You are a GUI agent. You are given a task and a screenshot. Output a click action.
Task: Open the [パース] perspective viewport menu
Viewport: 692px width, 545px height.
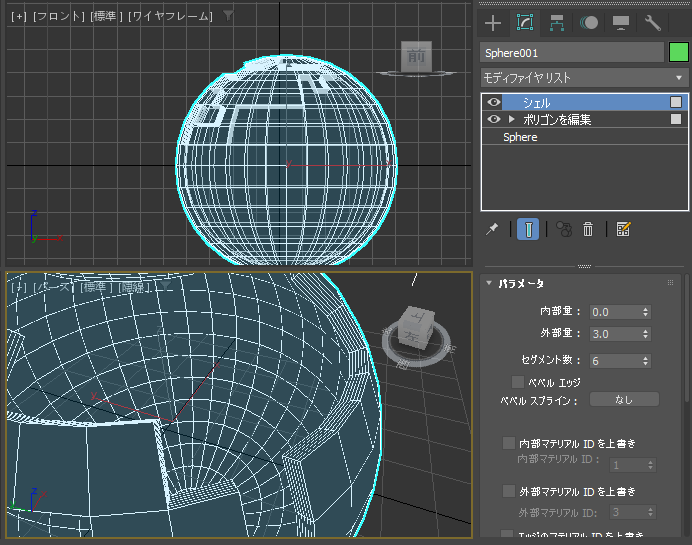pyautogui.click(x=53, y=287)
